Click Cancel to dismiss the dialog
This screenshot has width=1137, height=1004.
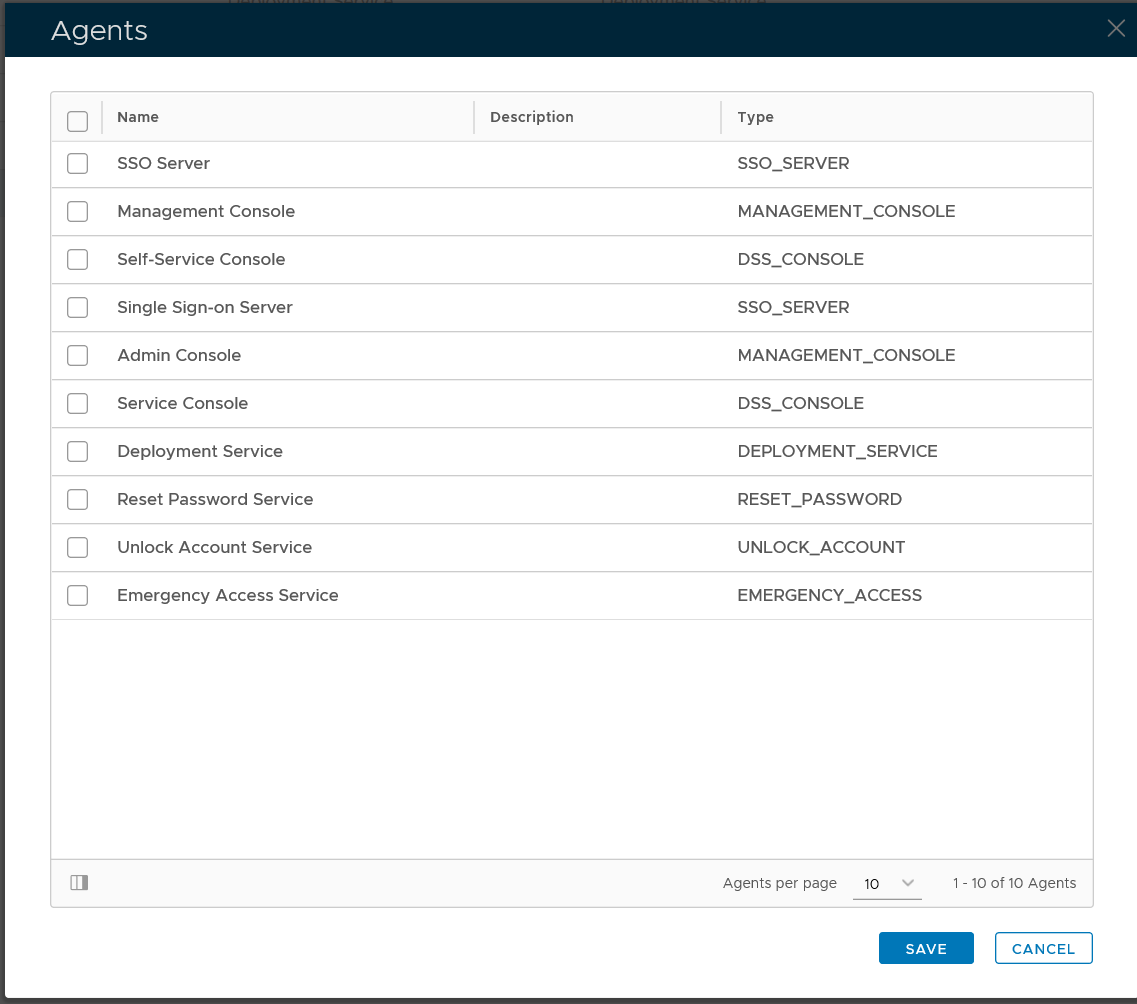click(x=1043, y=949)
